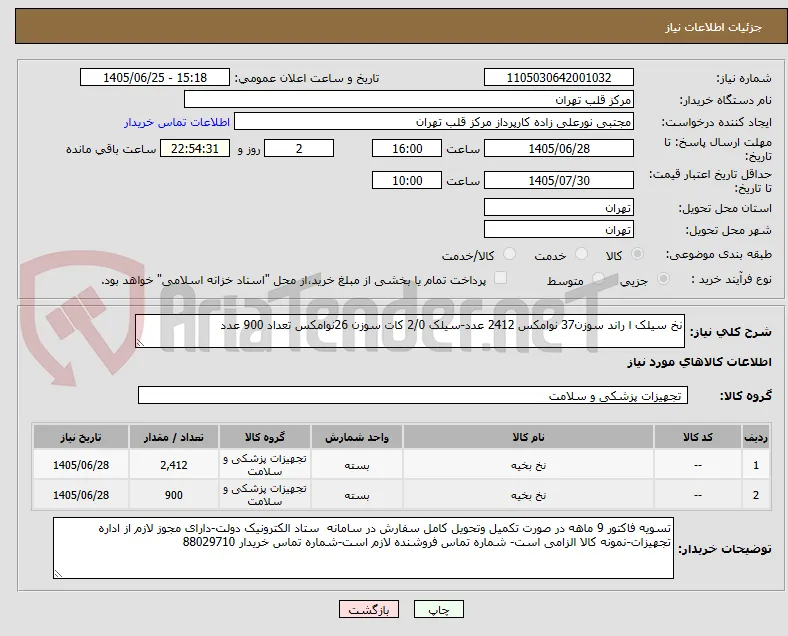788x636 pixels.
Task: Select the خدمت radio button
Action: 581,254
